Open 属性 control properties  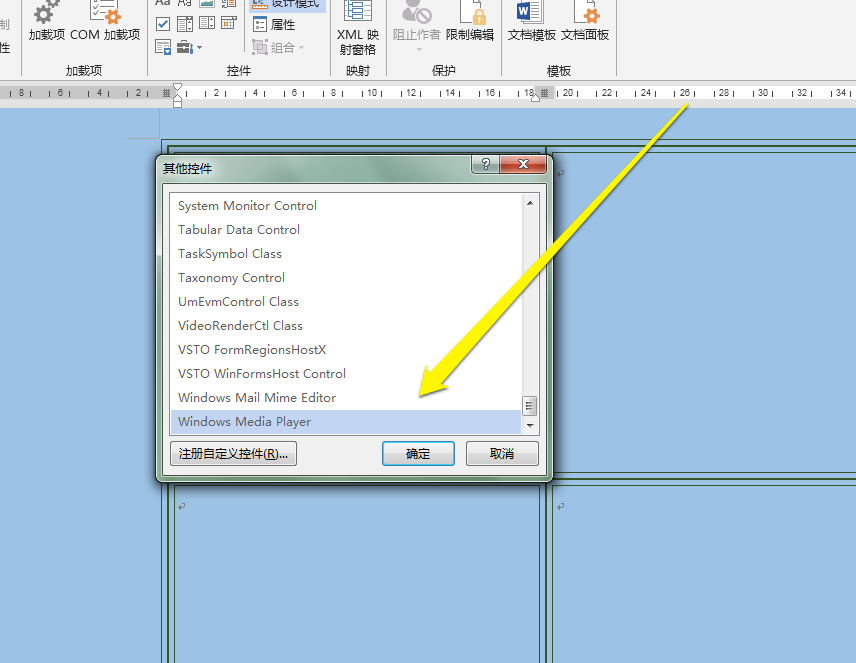click(x=274, y=25)
